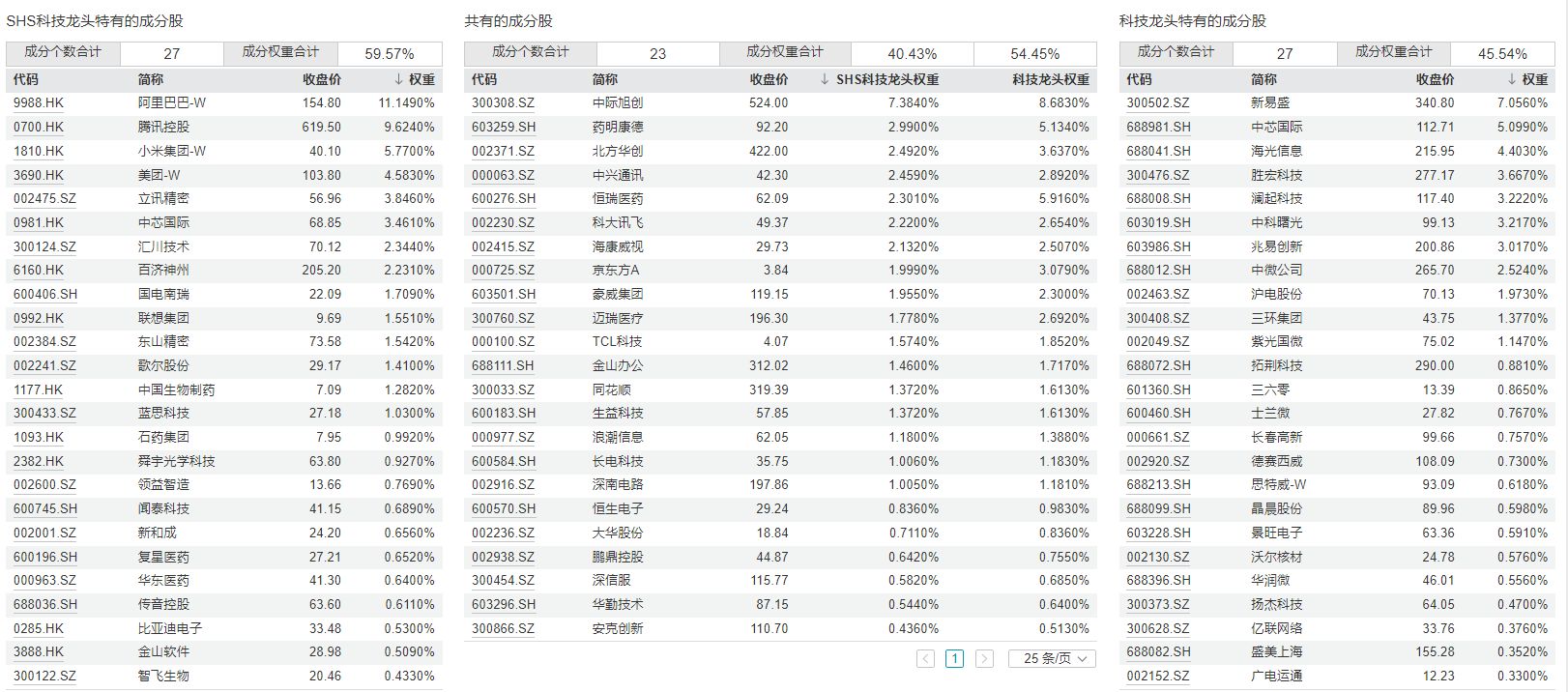Select page 1 in the pagination
The image size is (1568, 692).
click(x=954, y=658)
